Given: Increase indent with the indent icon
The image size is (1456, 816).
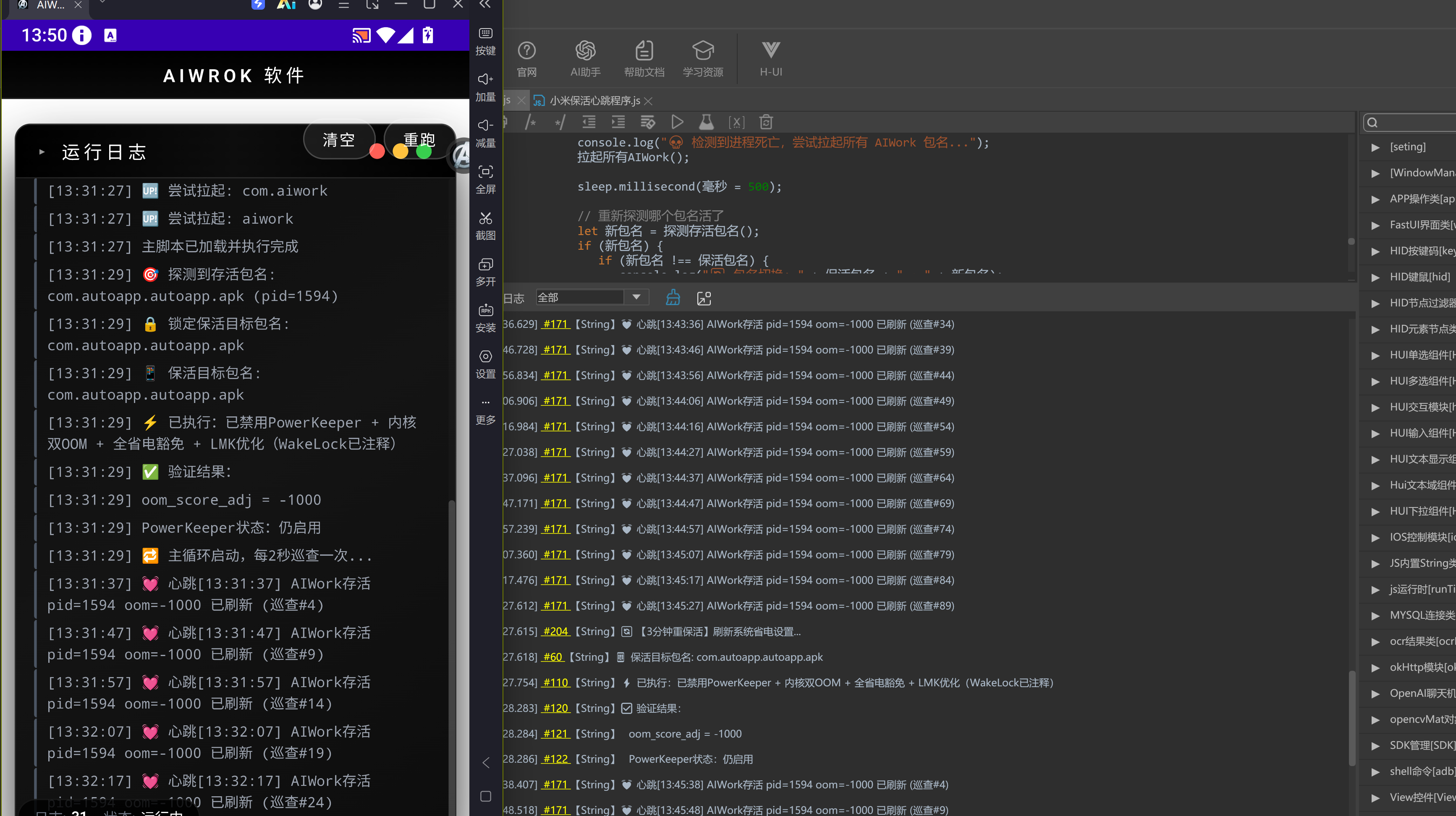Looking at the screenshot, I should (x=618, y=122).
